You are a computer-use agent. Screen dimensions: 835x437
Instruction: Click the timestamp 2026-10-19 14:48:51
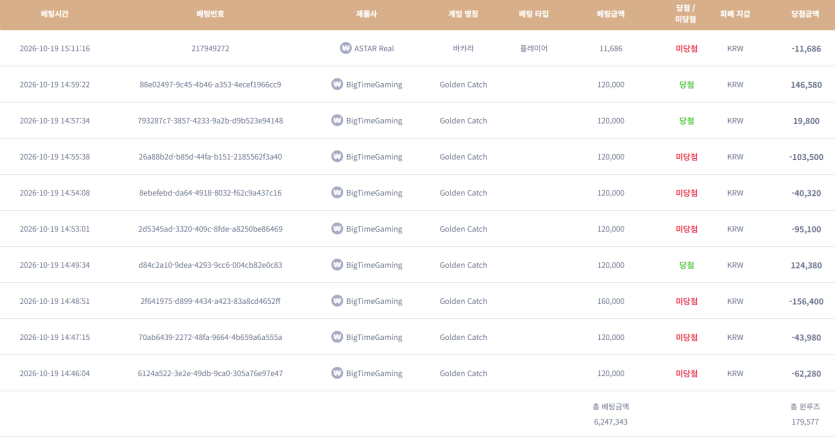pos(55,301)
